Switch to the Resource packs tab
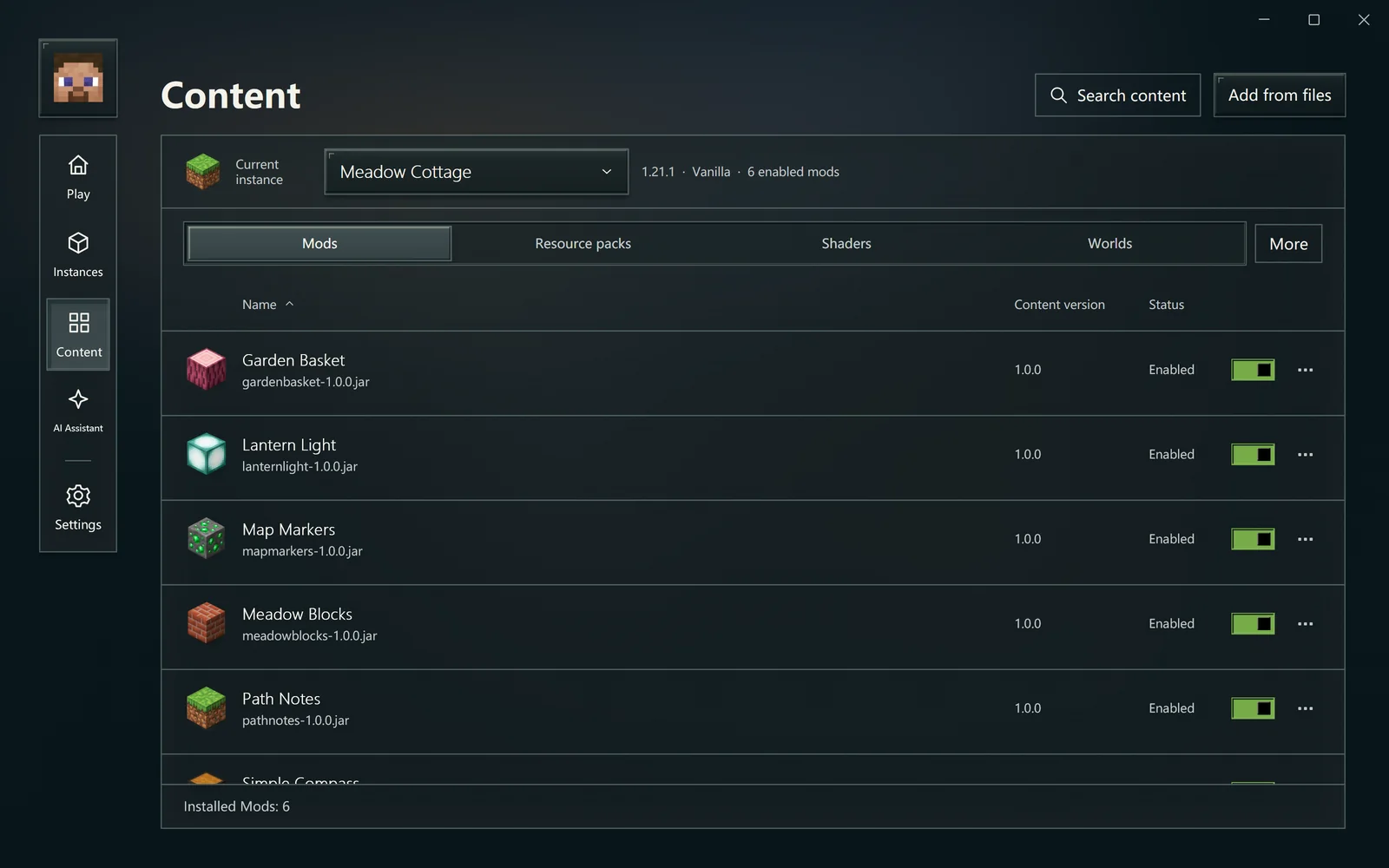Screen dimensions: 1389x868 click(x=583, y=244)
